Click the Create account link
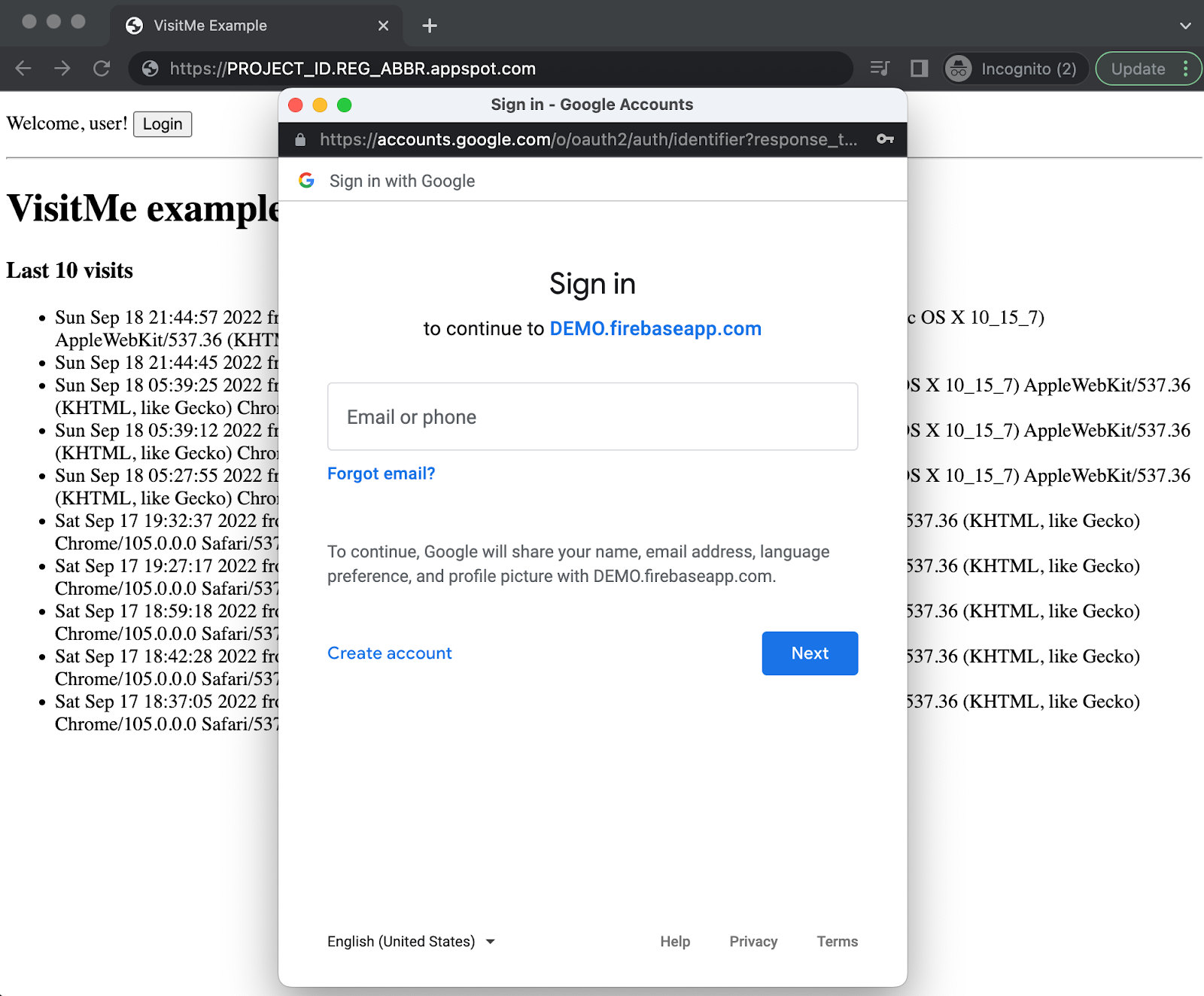Viewport: 1204px width, 996px height. [389, 653]
